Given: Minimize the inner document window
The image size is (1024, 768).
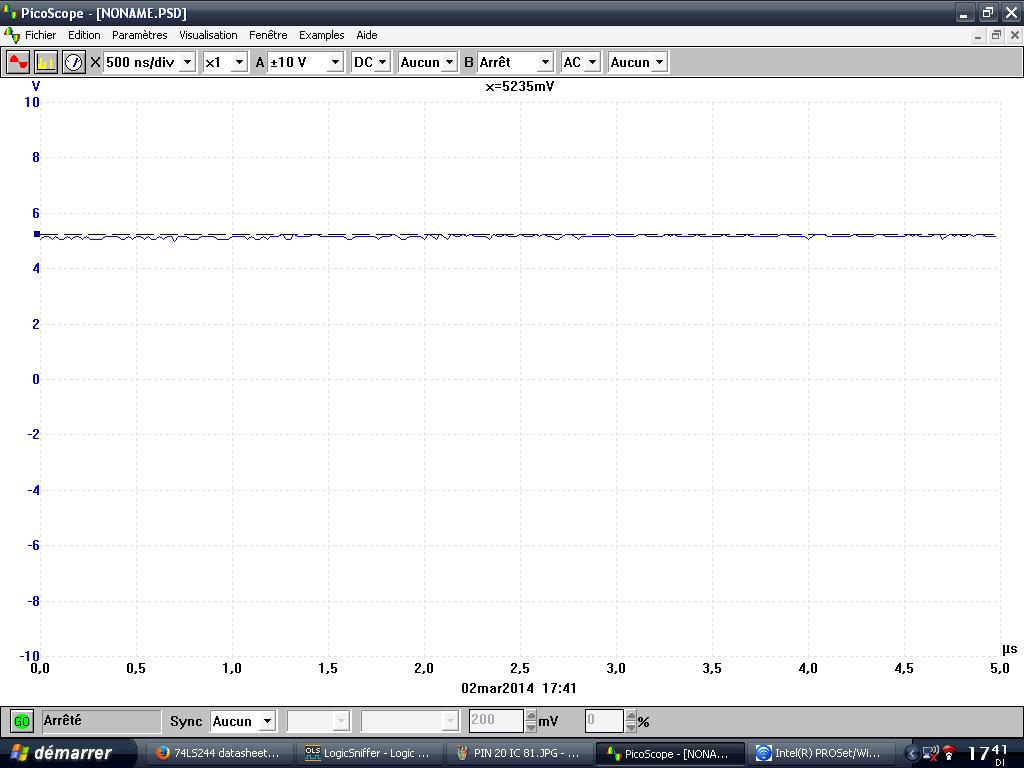Looking at the screenshot, I should tap(978, 35).
